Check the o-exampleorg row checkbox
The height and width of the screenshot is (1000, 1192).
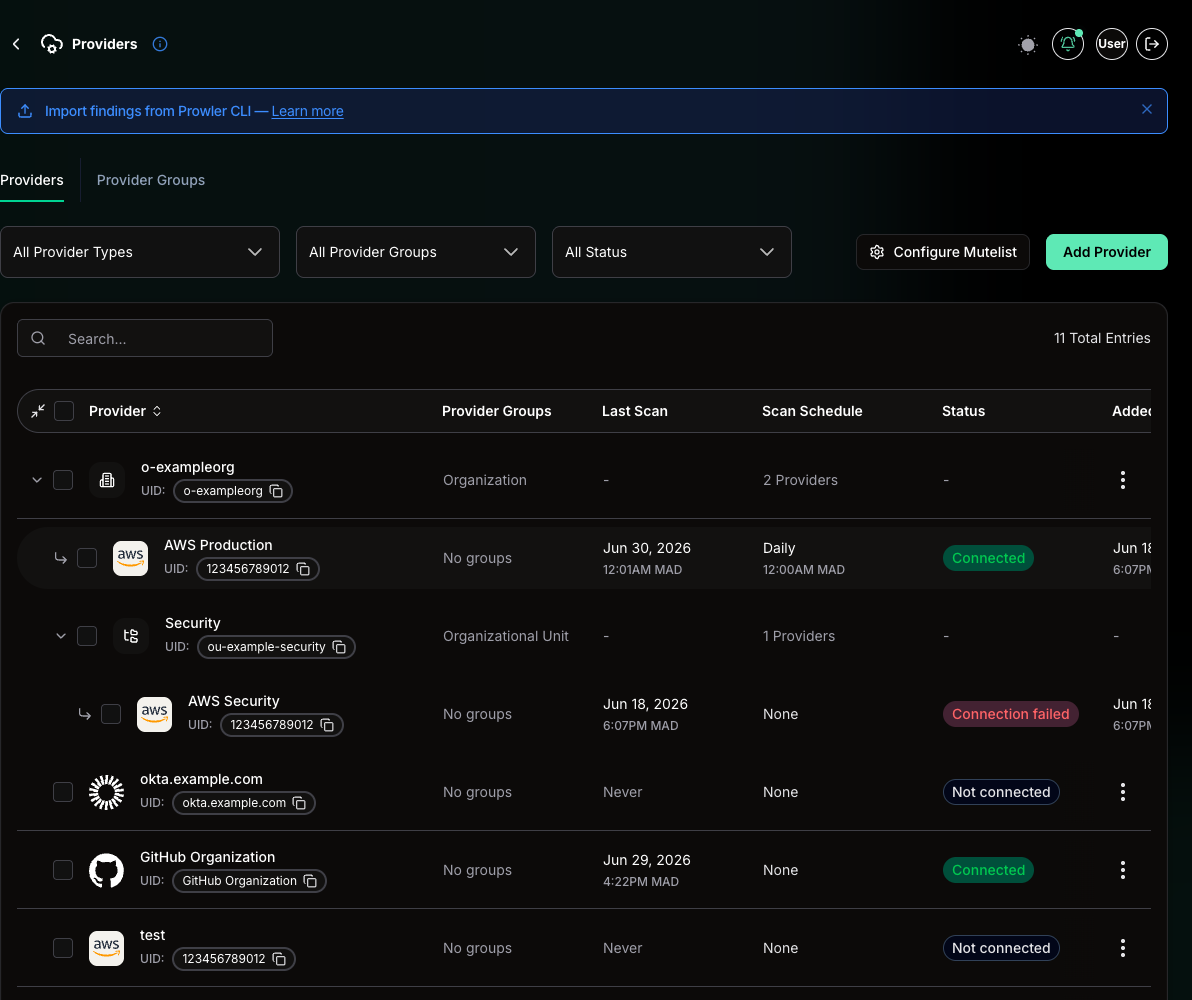[63, 480]
